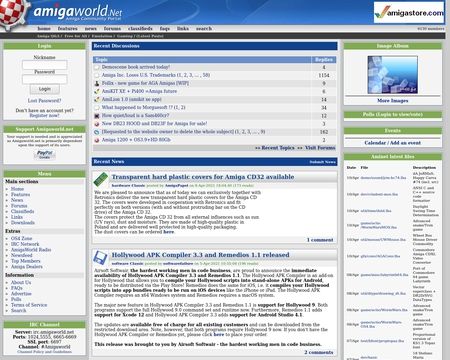Open Amiga 1200 + OS3.9+HD 80Gb topic

(x=136, y=140)
